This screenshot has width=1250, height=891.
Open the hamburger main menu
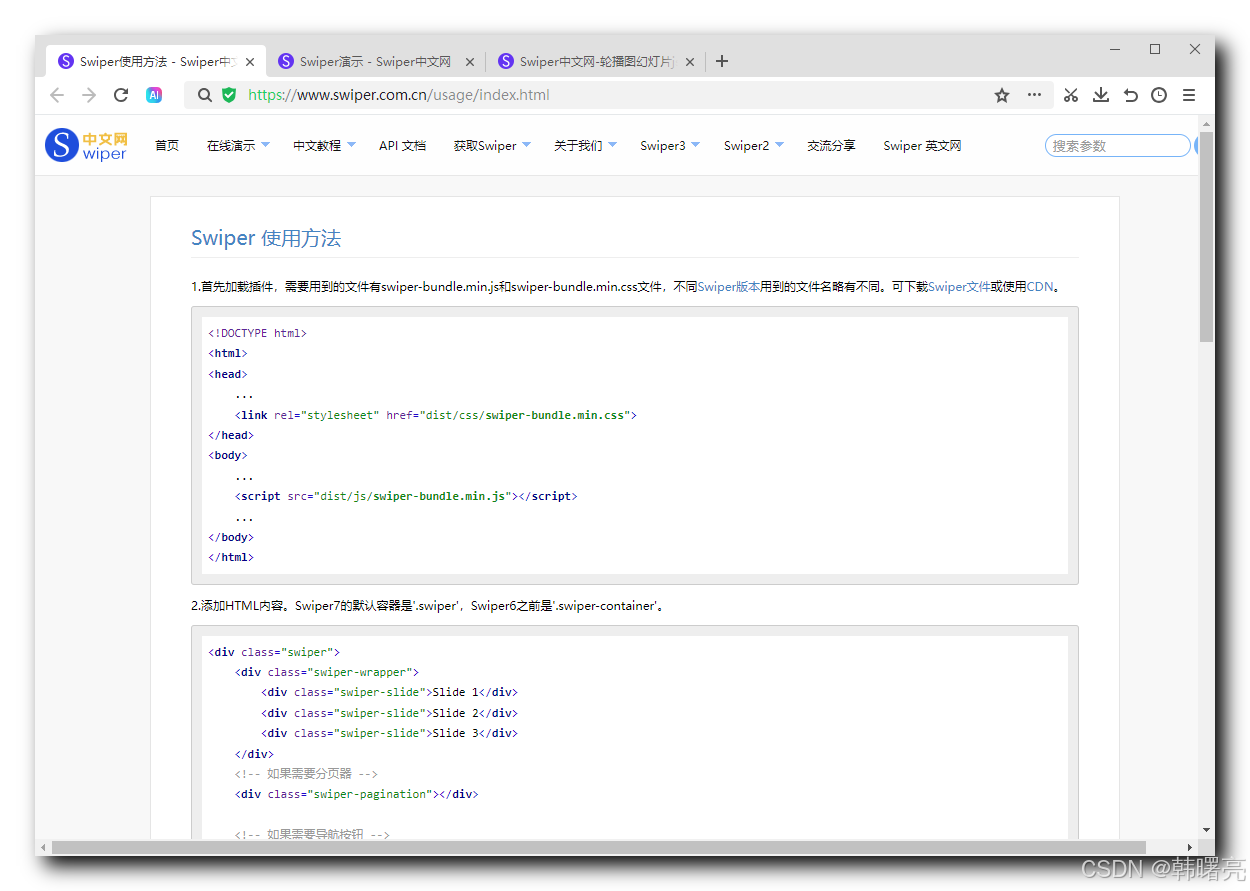click(1189, 95)
